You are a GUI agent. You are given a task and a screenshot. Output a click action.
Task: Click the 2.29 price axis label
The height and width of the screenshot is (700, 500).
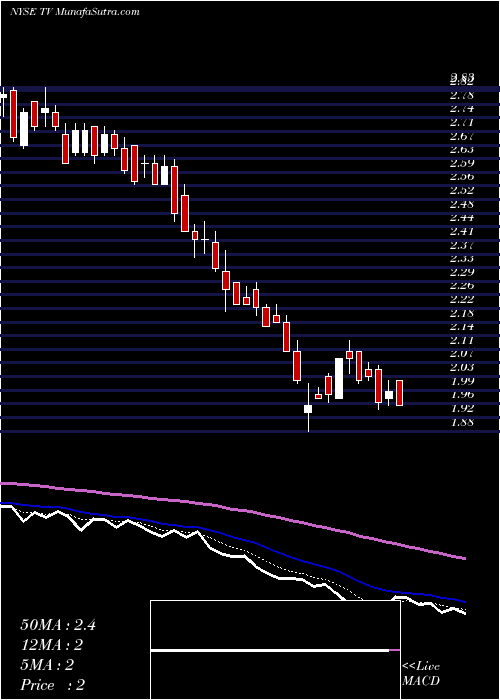(462, 272)
